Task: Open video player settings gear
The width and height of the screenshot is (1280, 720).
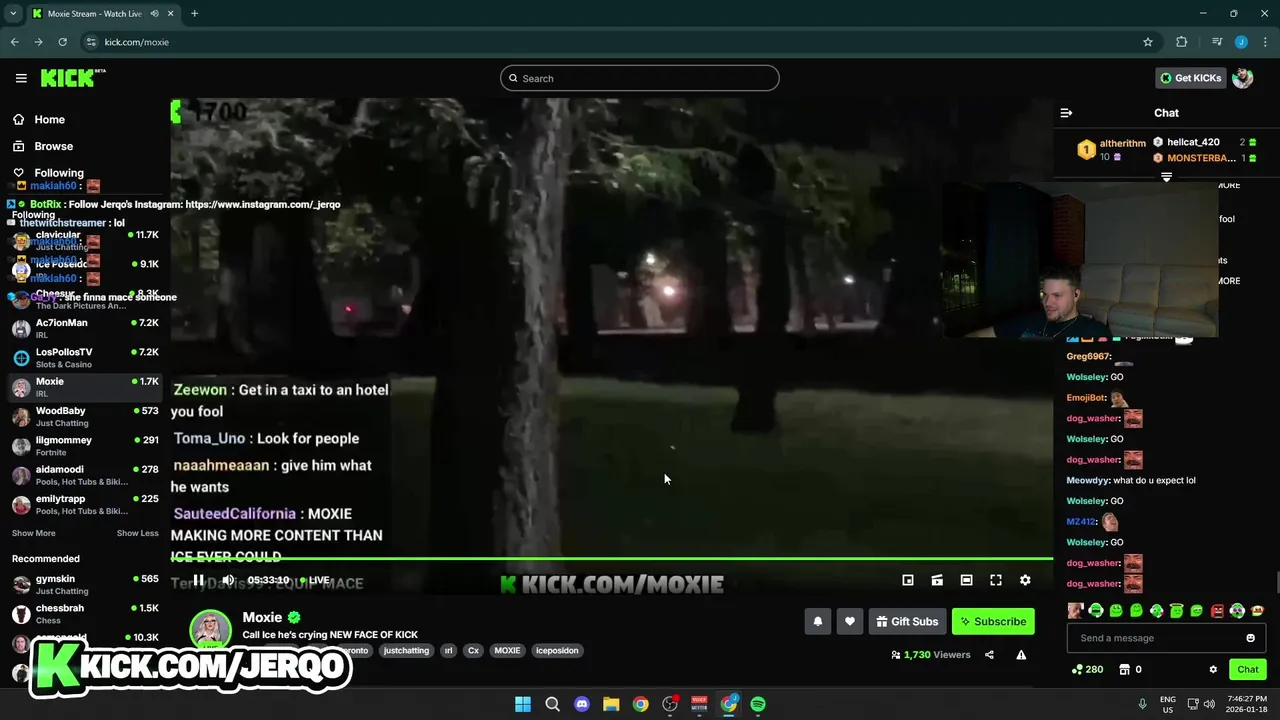Action: [1025, 580]
